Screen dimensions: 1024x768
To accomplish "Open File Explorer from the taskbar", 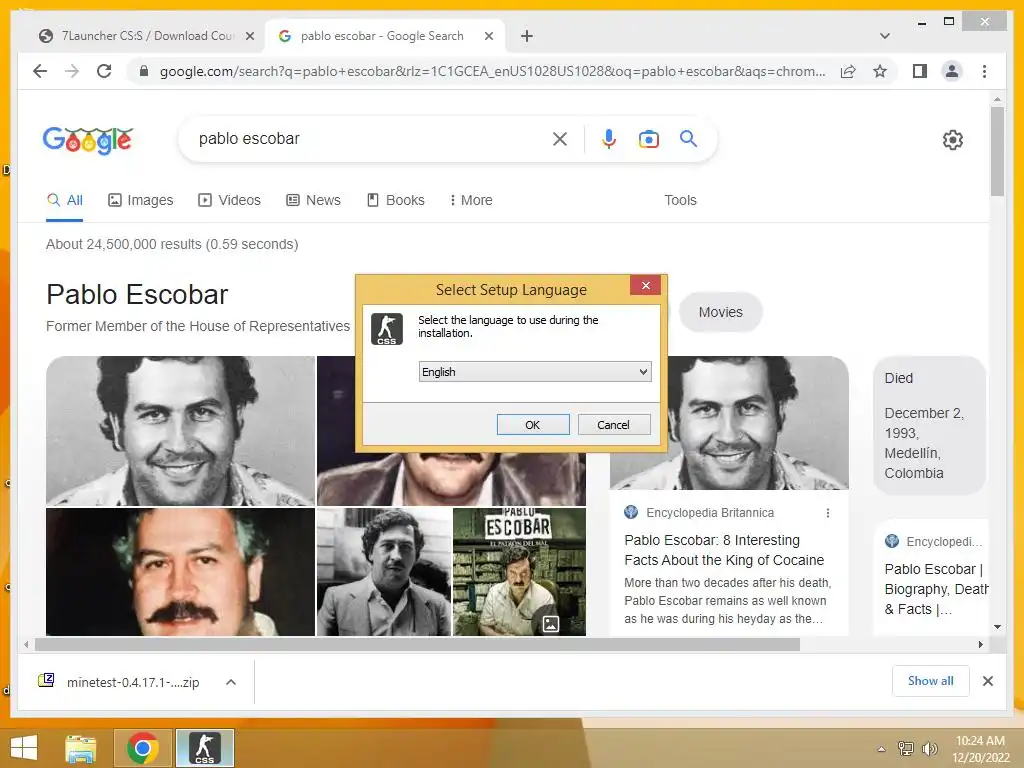I will (81, 748).
